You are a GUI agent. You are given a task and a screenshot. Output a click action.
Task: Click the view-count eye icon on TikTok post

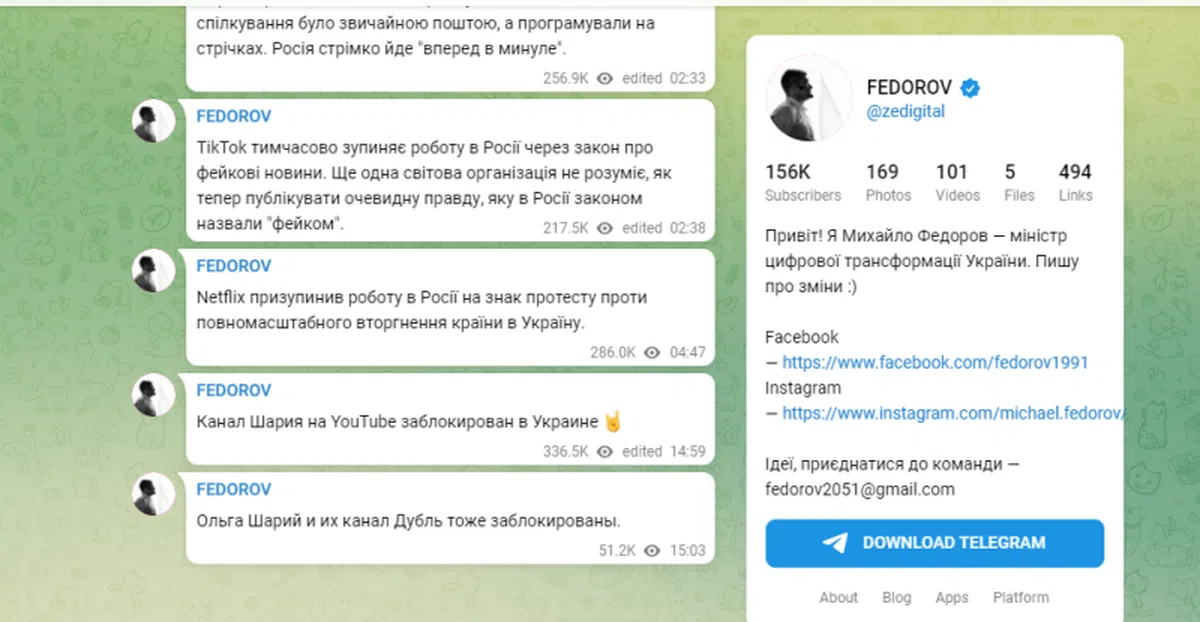coord(604,228)
